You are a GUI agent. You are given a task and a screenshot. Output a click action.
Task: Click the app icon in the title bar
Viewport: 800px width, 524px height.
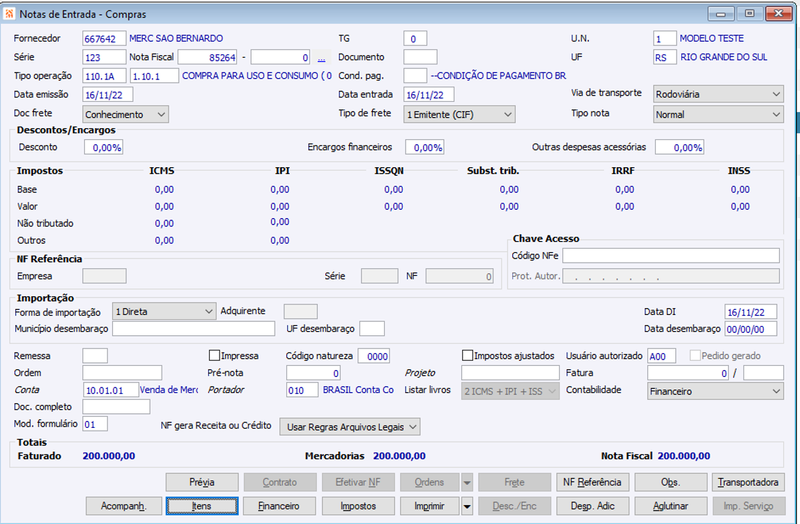(9, 14)
